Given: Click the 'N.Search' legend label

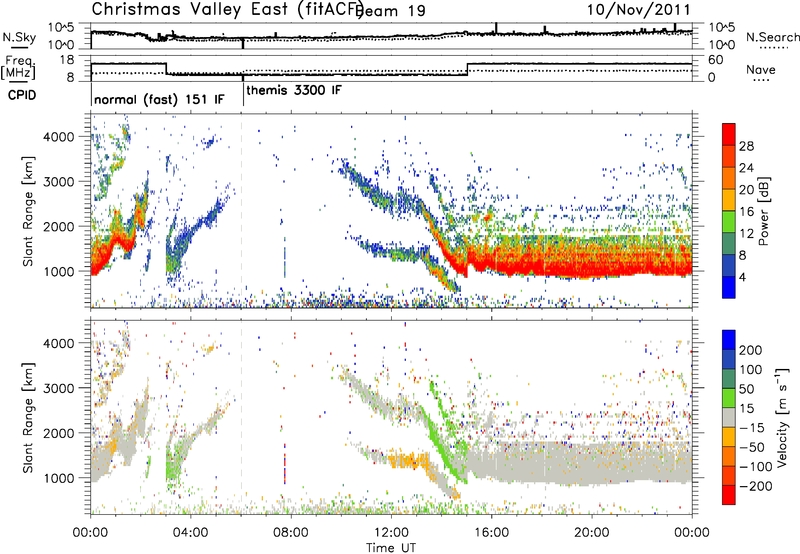Looking at the screenshot, I should tap(772, 37).
